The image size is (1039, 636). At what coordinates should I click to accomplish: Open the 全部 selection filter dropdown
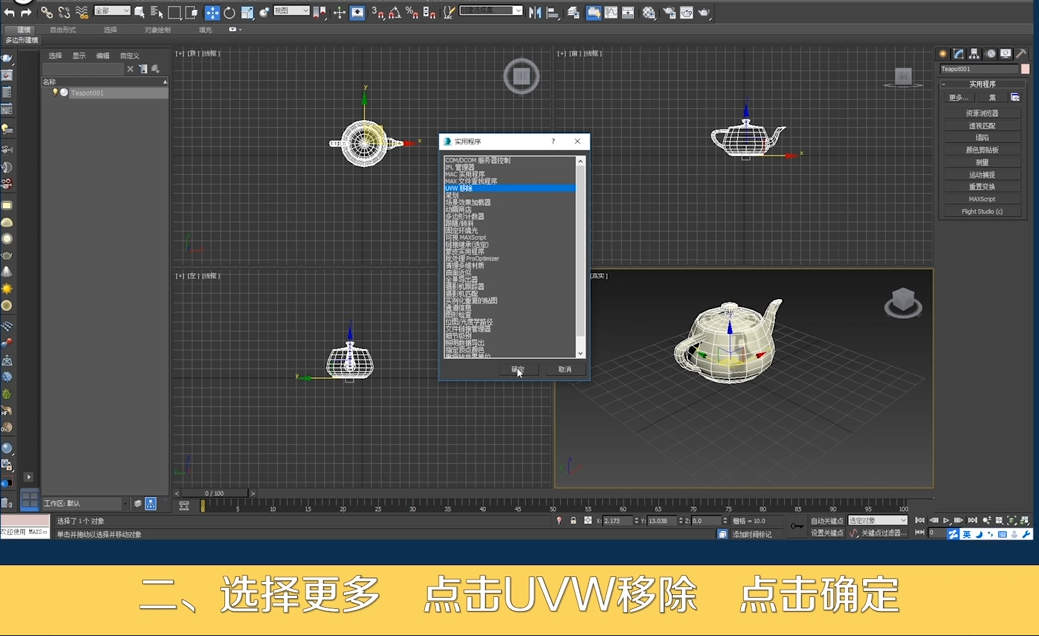pyautogui.click(x=112, y=11)
